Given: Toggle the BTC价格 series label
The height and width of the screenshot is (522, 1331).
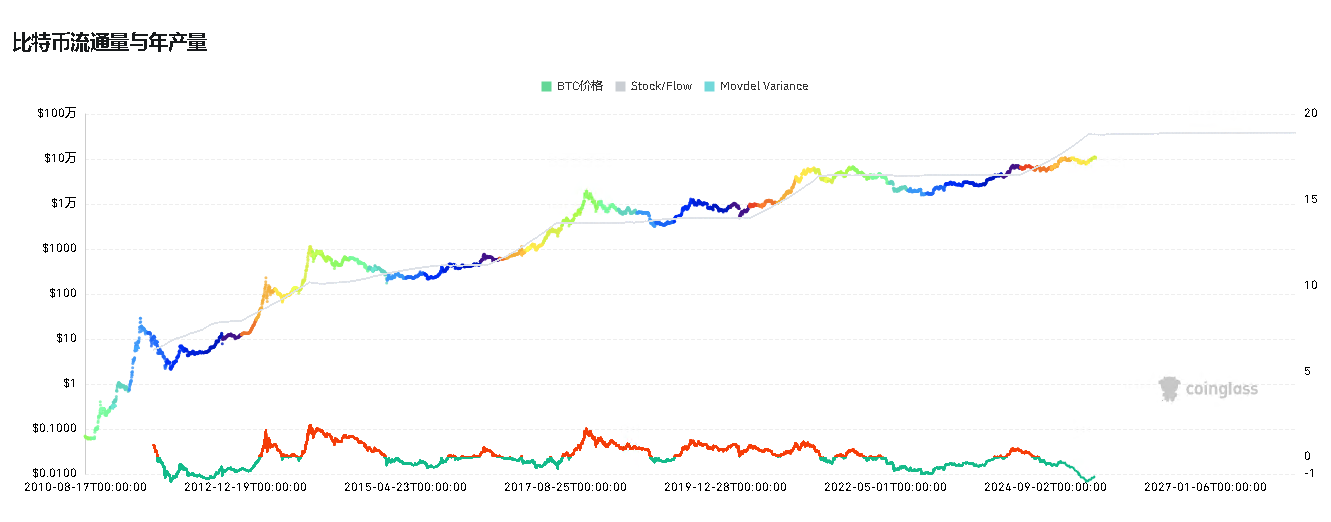Looking at the screenshot, I should point(580,86).
